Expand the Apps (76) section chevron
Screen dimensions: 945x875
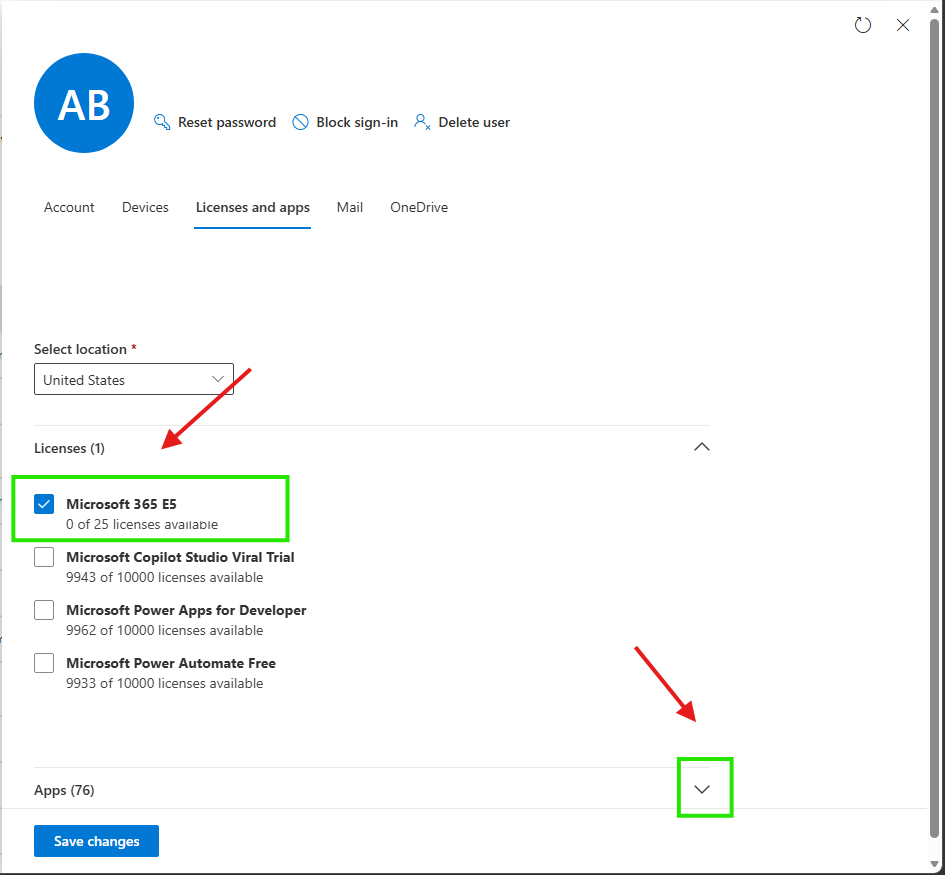pos(702,789)
